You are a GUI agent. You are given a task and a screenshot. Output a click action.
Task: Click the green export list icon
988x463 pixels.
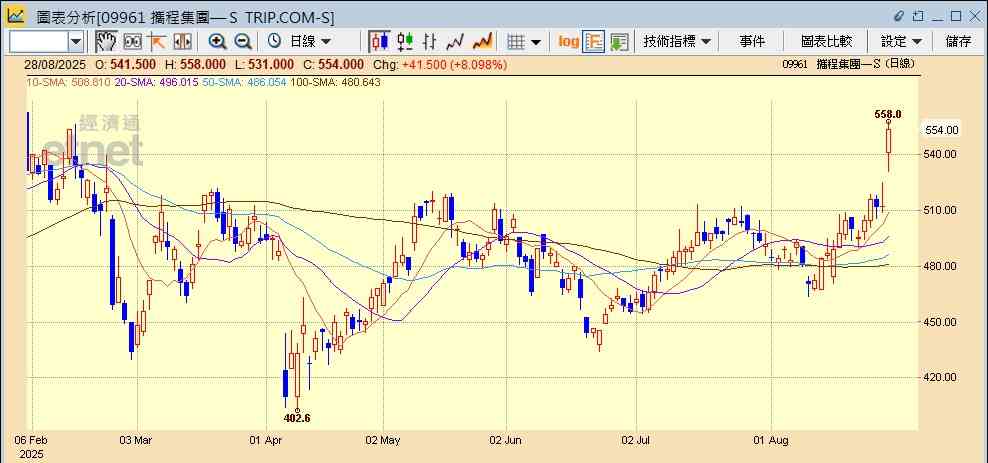pos(619,42)
